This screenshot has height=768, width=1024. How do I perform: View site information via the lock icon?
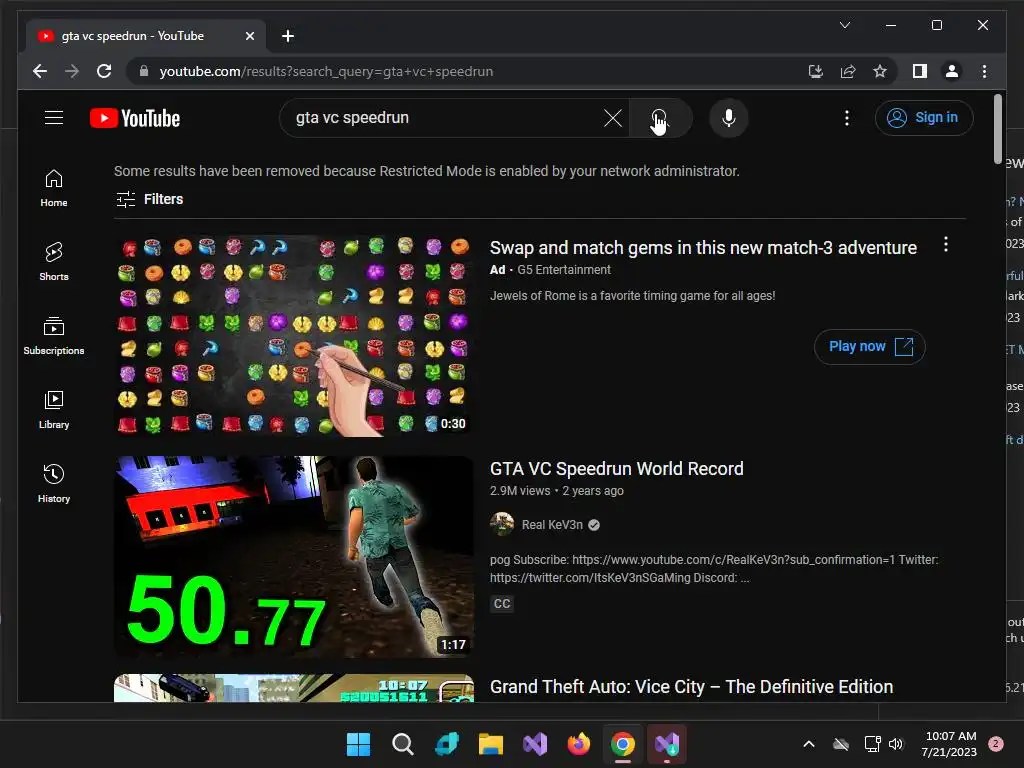144,71
